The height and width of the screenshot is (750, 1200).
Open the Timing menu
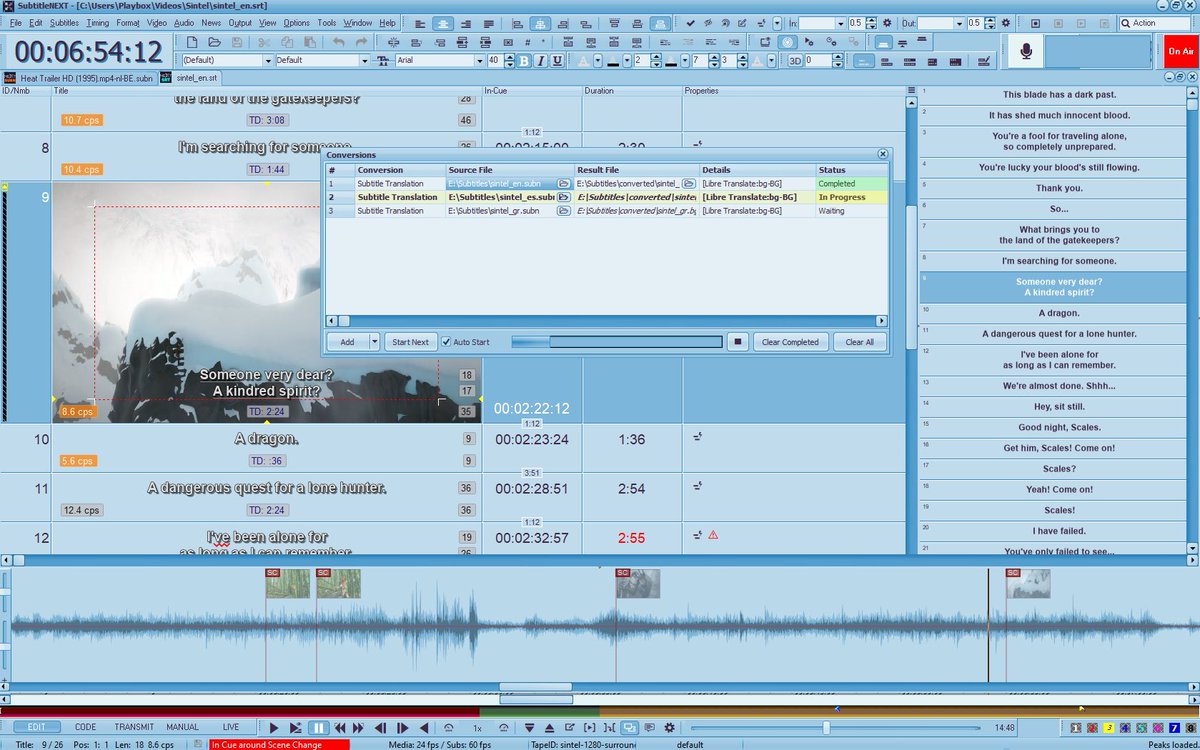click(98, 23)
